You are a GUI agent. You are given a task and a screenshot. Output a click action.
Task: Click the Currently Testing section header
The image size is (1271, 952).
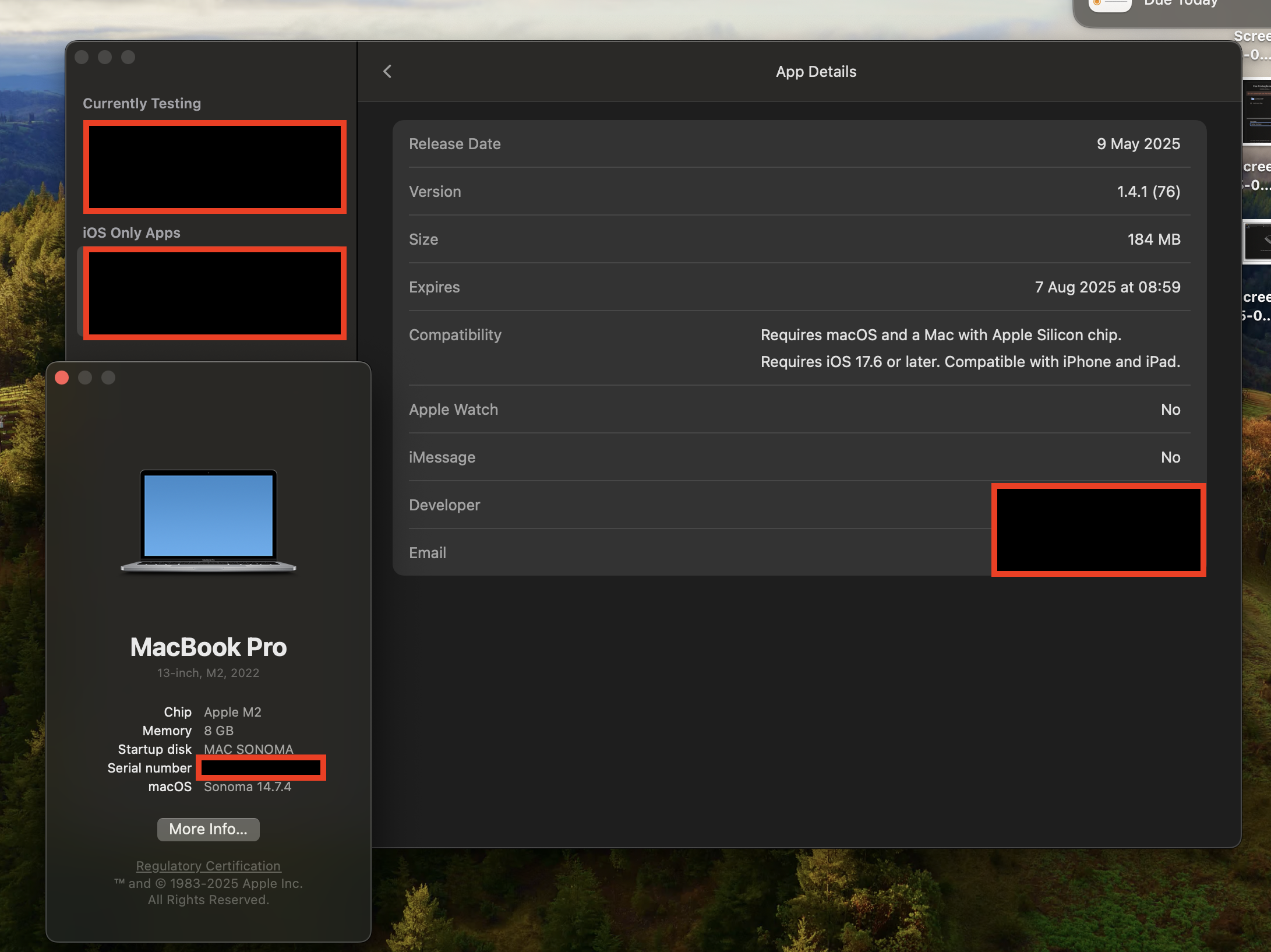(142, 103)
